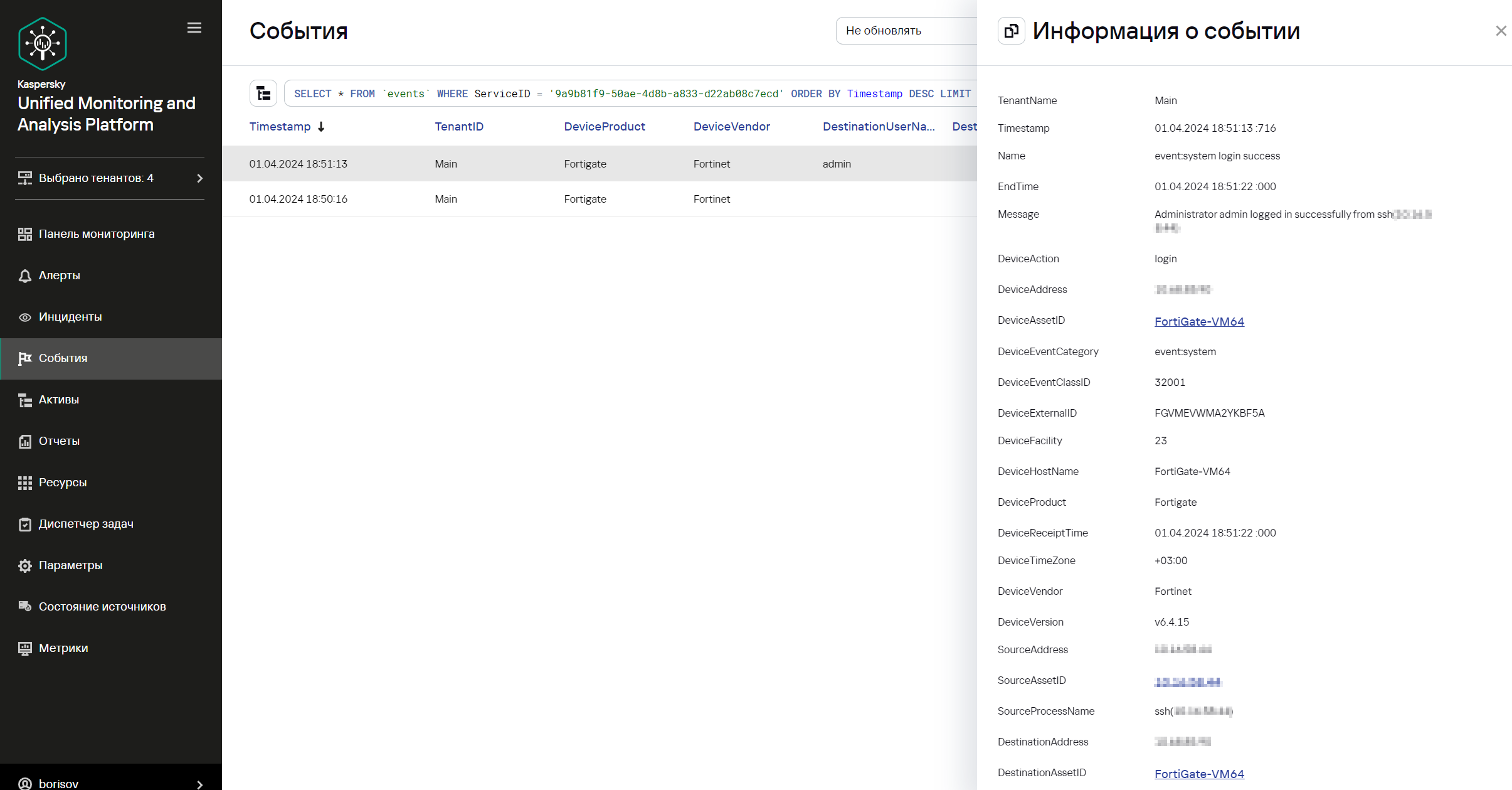Sort by the Timestamp column header
This screenshot has width=1512, height=790.
click(280, 127)
